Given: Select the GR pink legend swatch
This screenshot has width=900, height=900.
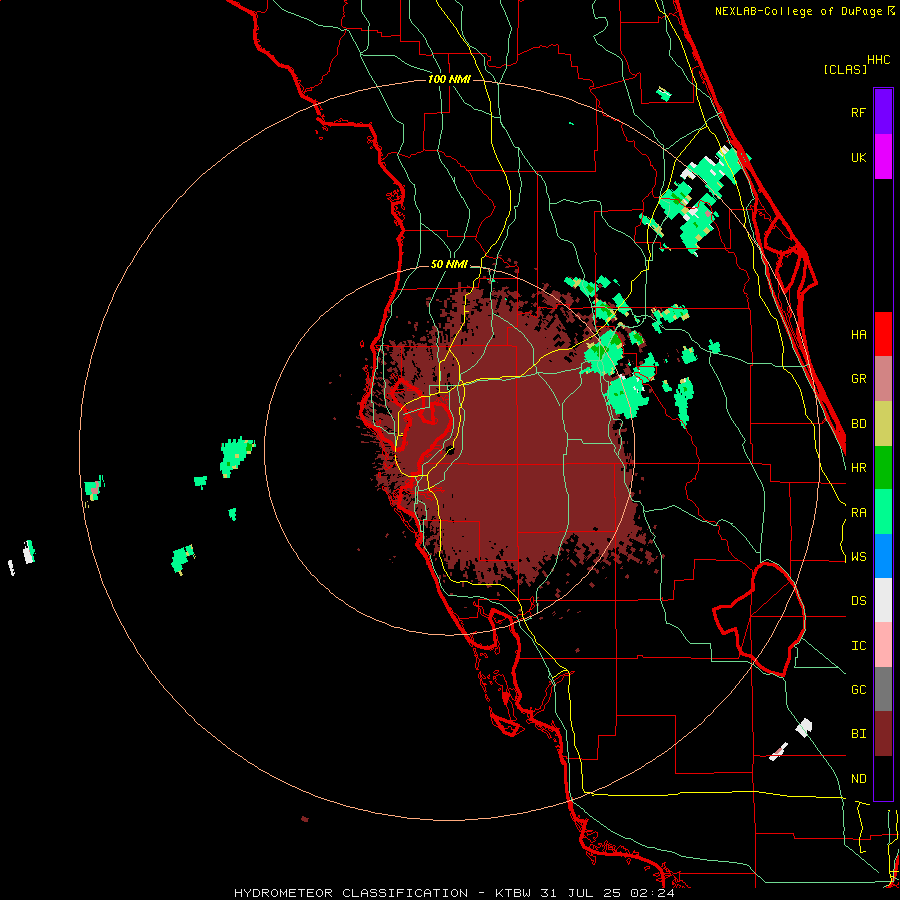Looking at the screenshot, I should tap(883, 379).
